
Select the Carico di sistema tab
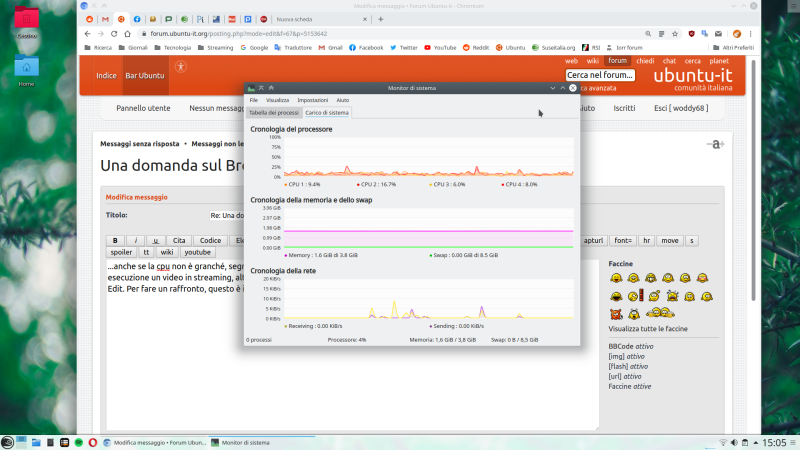coord(327,113)
